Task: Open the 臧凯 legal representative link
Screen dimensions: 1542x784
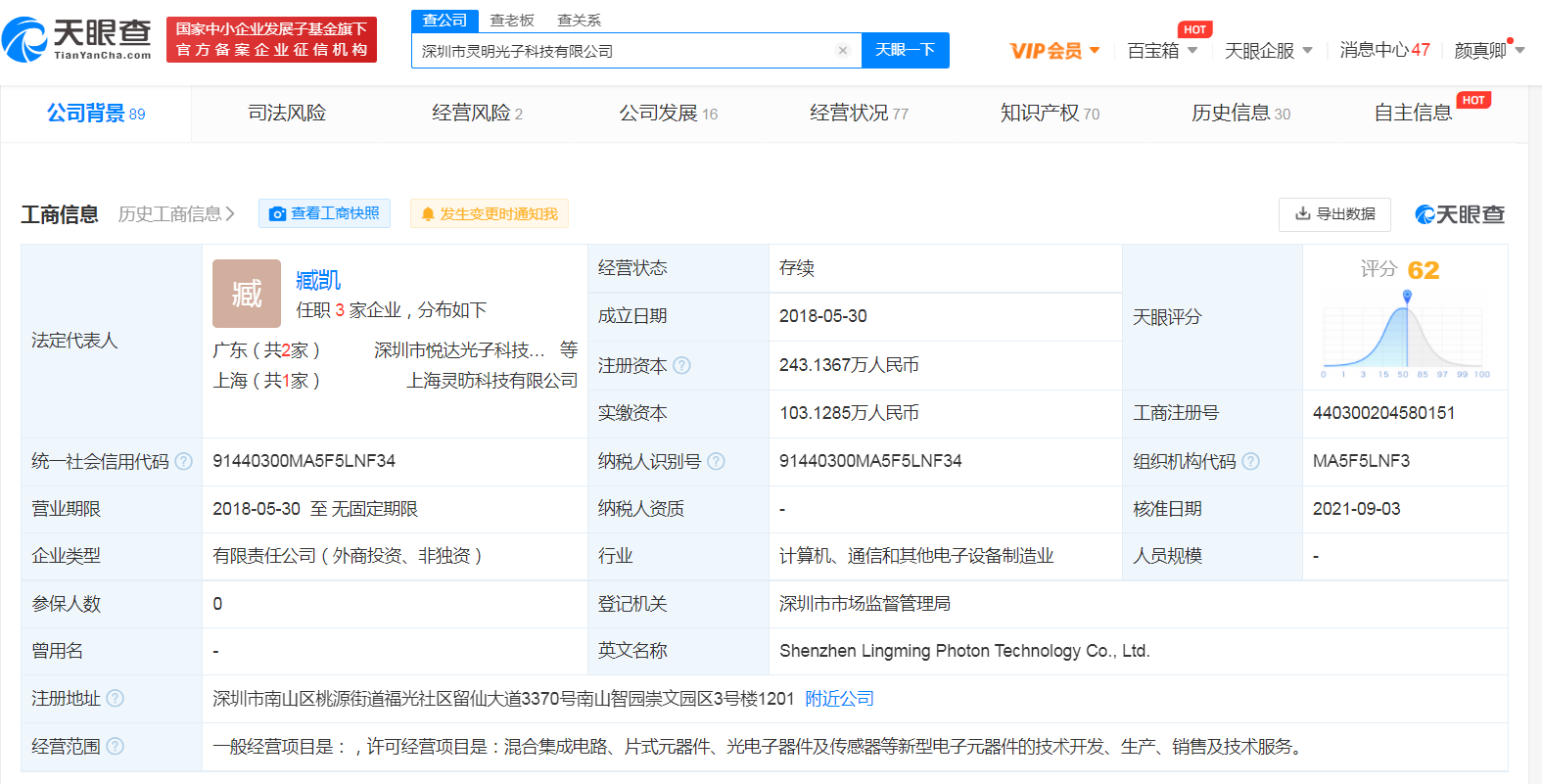Action: coord(318,281)
